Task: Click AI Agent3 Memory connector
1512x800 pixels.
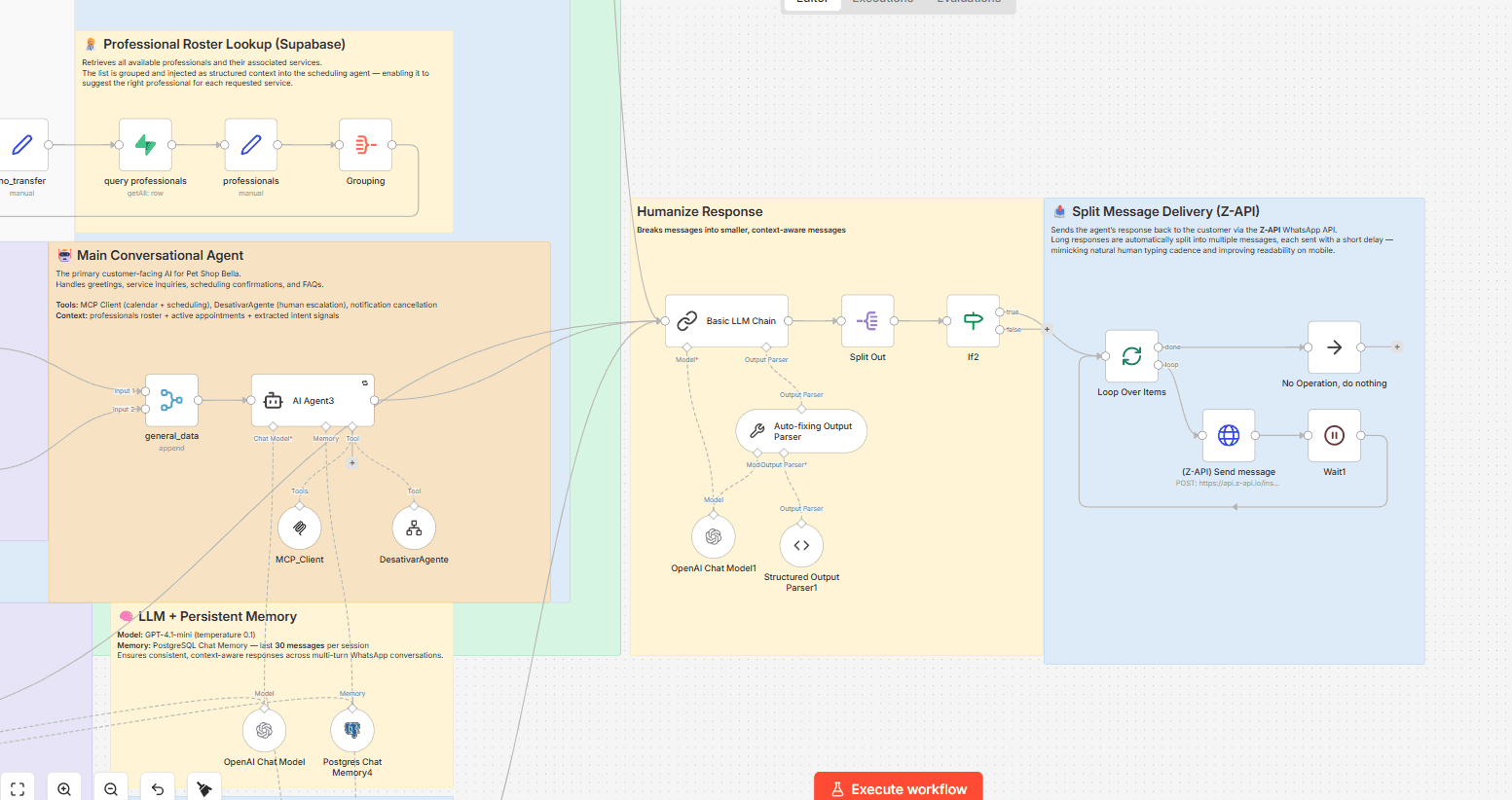Action: click(x=326, y=426)
